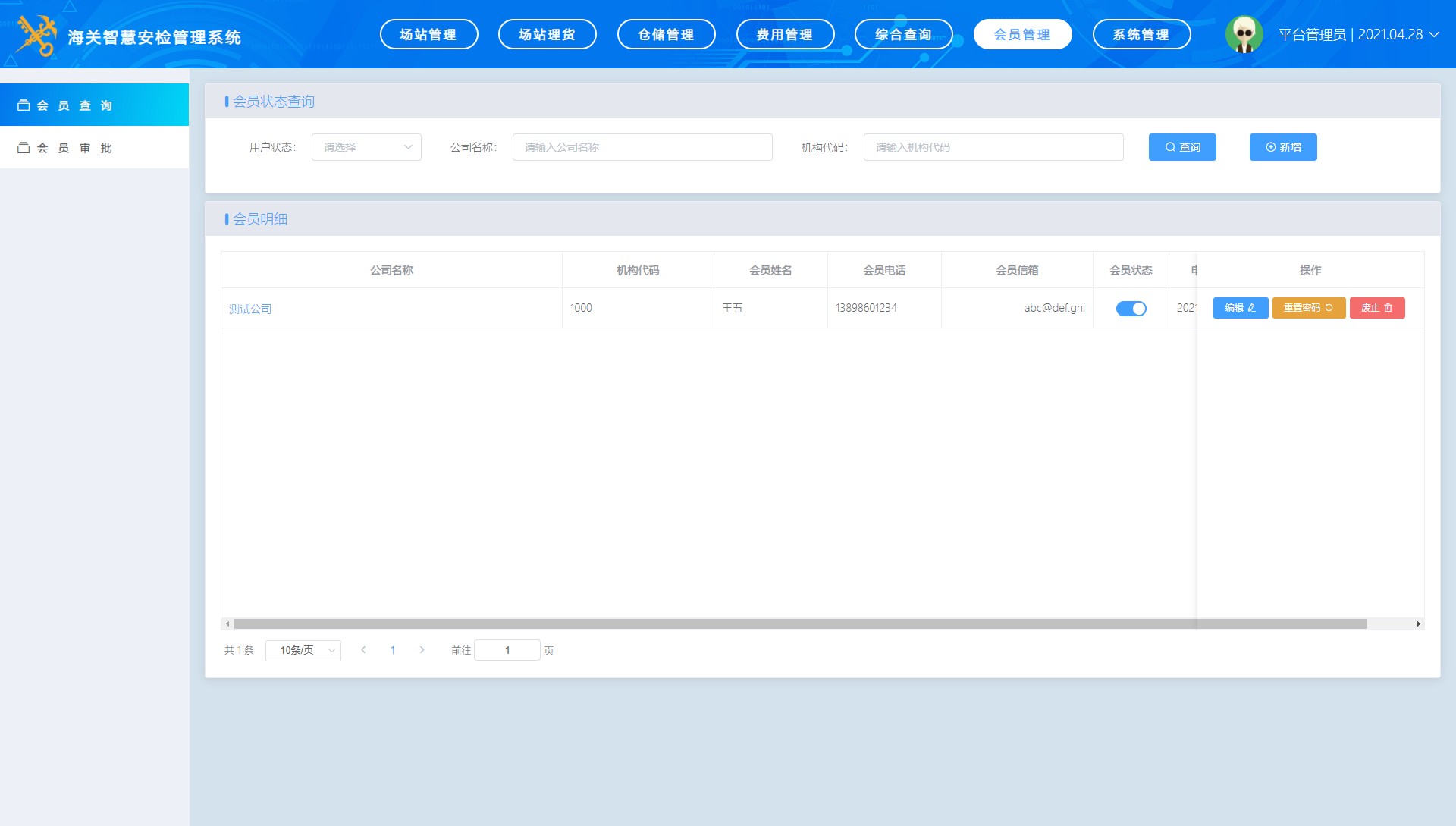Click the 公司名称 input field
Screen dimensions: 1456x826
pyautogui.click(x=642, y=147)
